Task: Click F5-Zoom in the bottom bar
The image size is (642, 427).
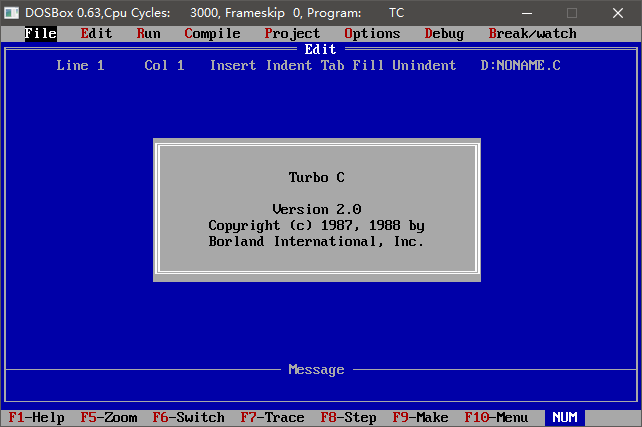Action: 108,417
